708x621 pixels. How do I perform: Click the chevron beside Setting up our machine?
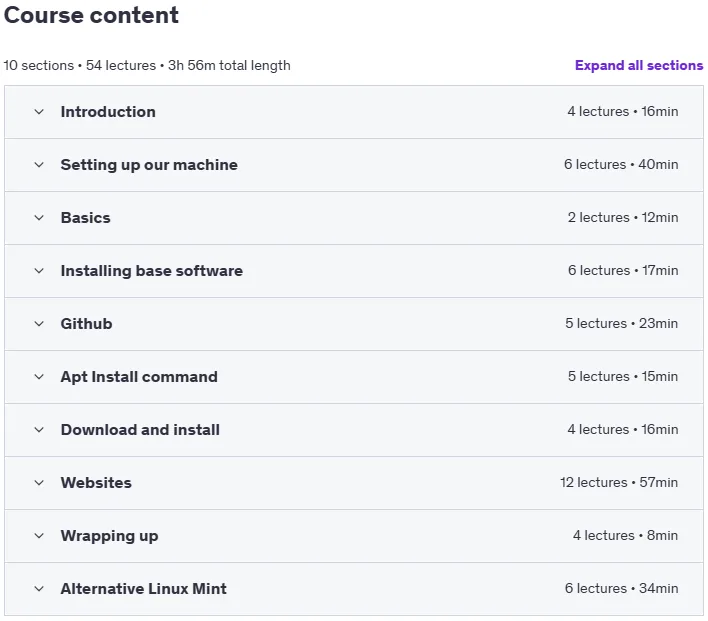pos(39,165)
